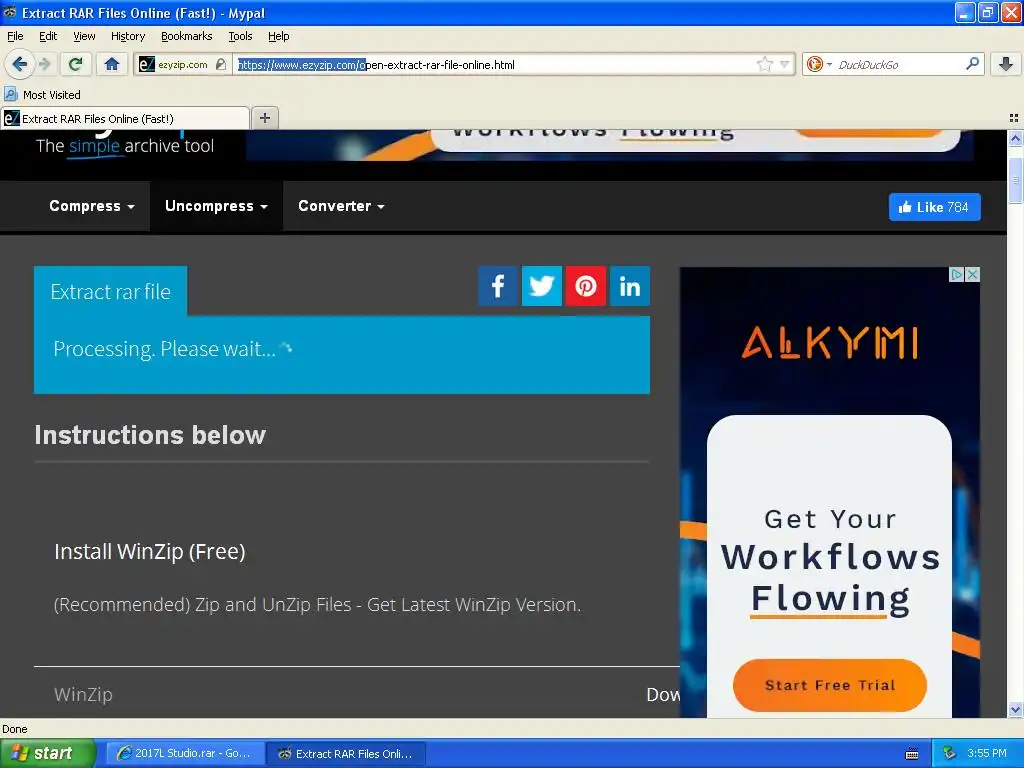
Task: Click the AdChoices triangle icon
Action: coord(957,274)
